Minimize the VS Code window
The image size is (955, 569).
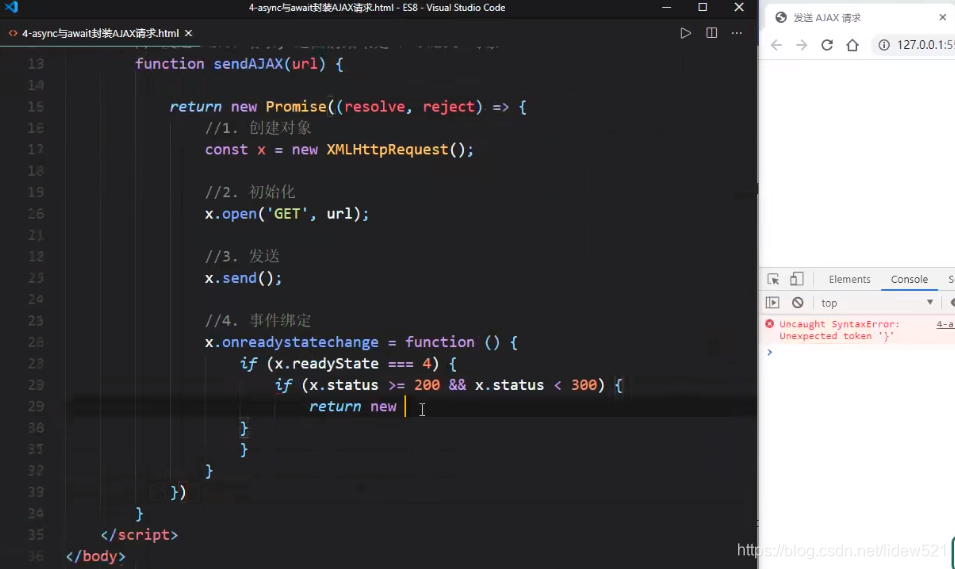pyautogui.click(x=666, y=7)
